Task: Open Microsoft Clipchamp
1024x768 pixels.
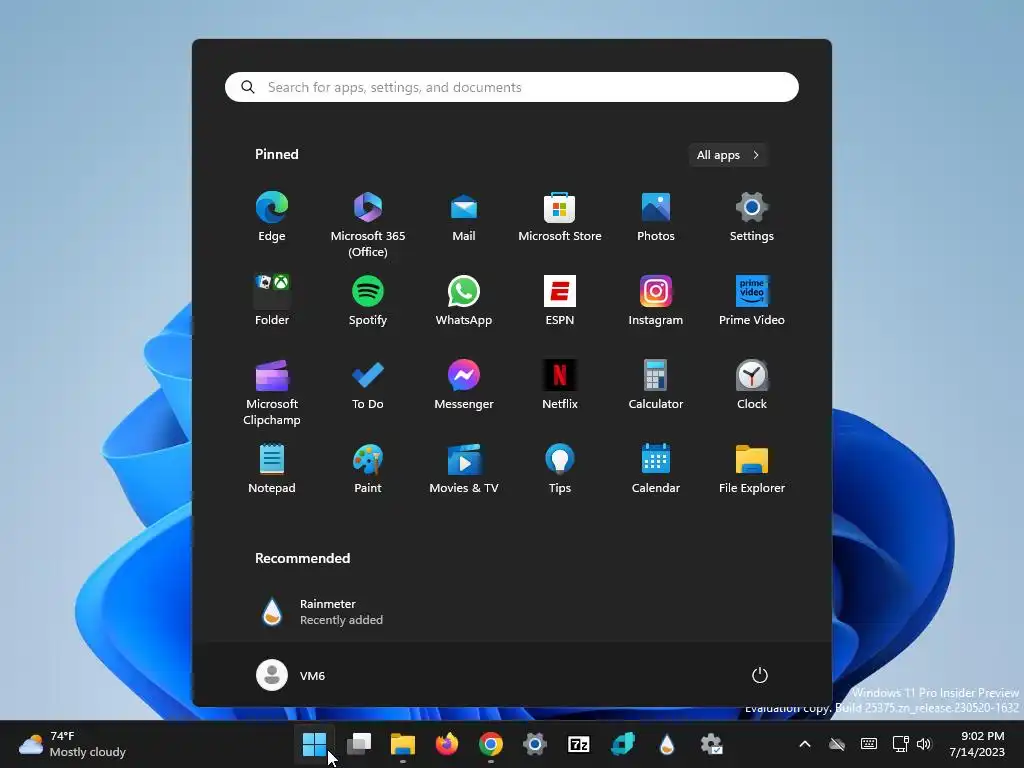Action: click(x=272, y=392)
